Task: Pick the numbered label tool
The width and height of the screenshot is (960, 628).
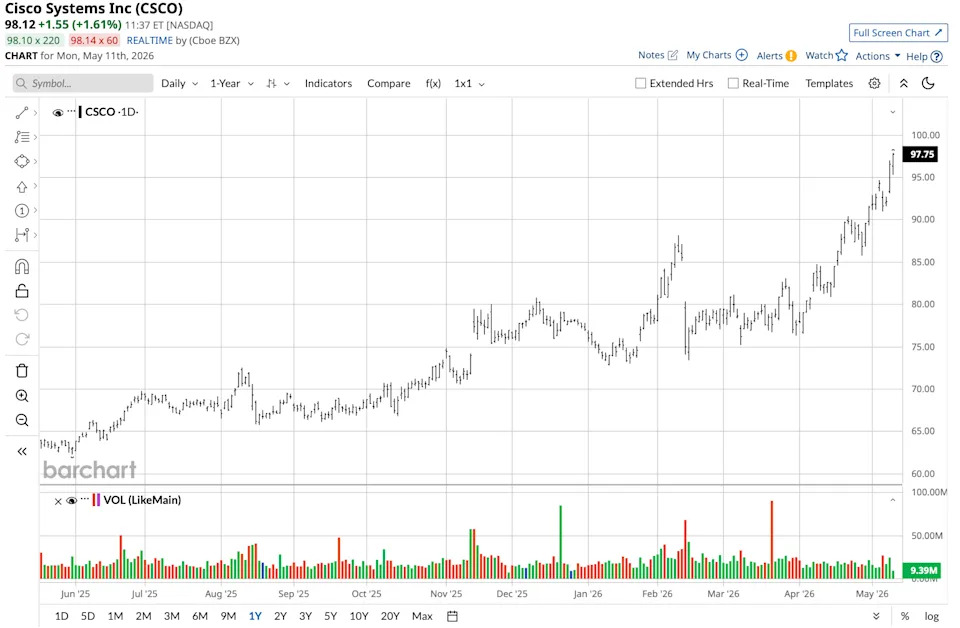Action: [22, 211]
